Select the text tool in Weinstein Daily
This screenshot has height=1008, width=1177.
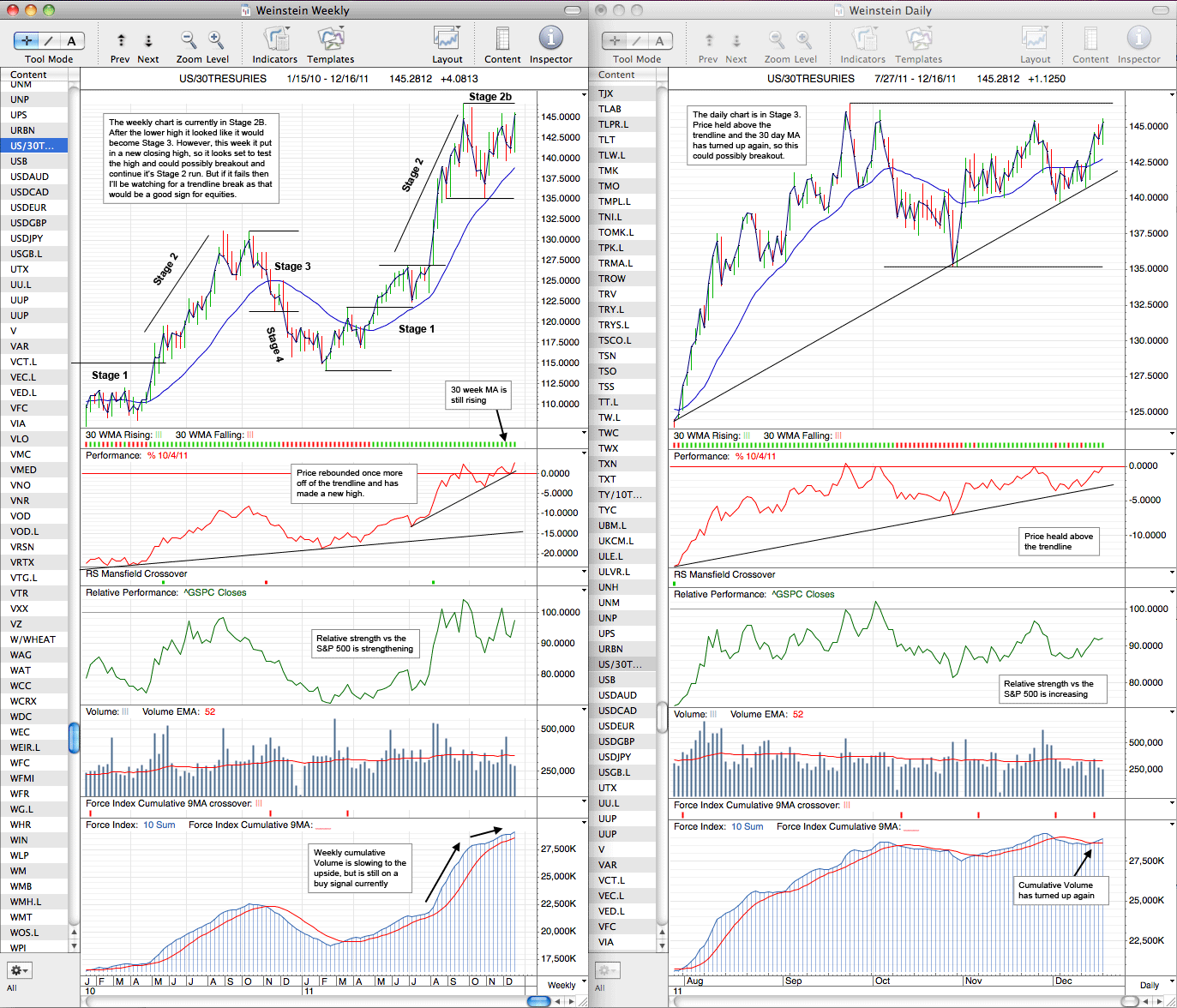tap(660, 40)
